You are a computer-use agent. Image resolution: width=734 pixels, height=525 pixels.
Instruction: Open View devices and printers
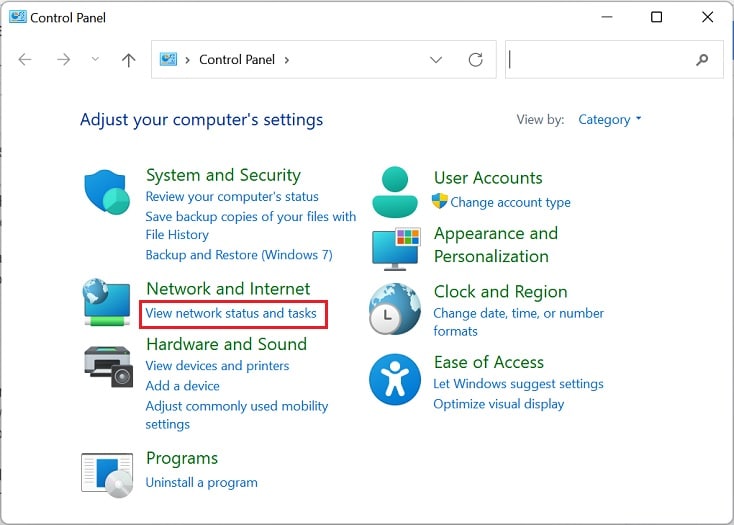217,366
